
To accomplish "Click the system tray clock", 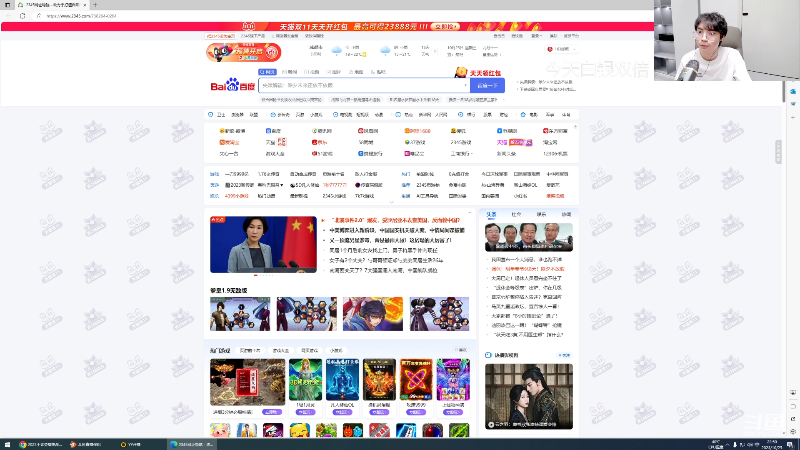I will click(771, 444).
